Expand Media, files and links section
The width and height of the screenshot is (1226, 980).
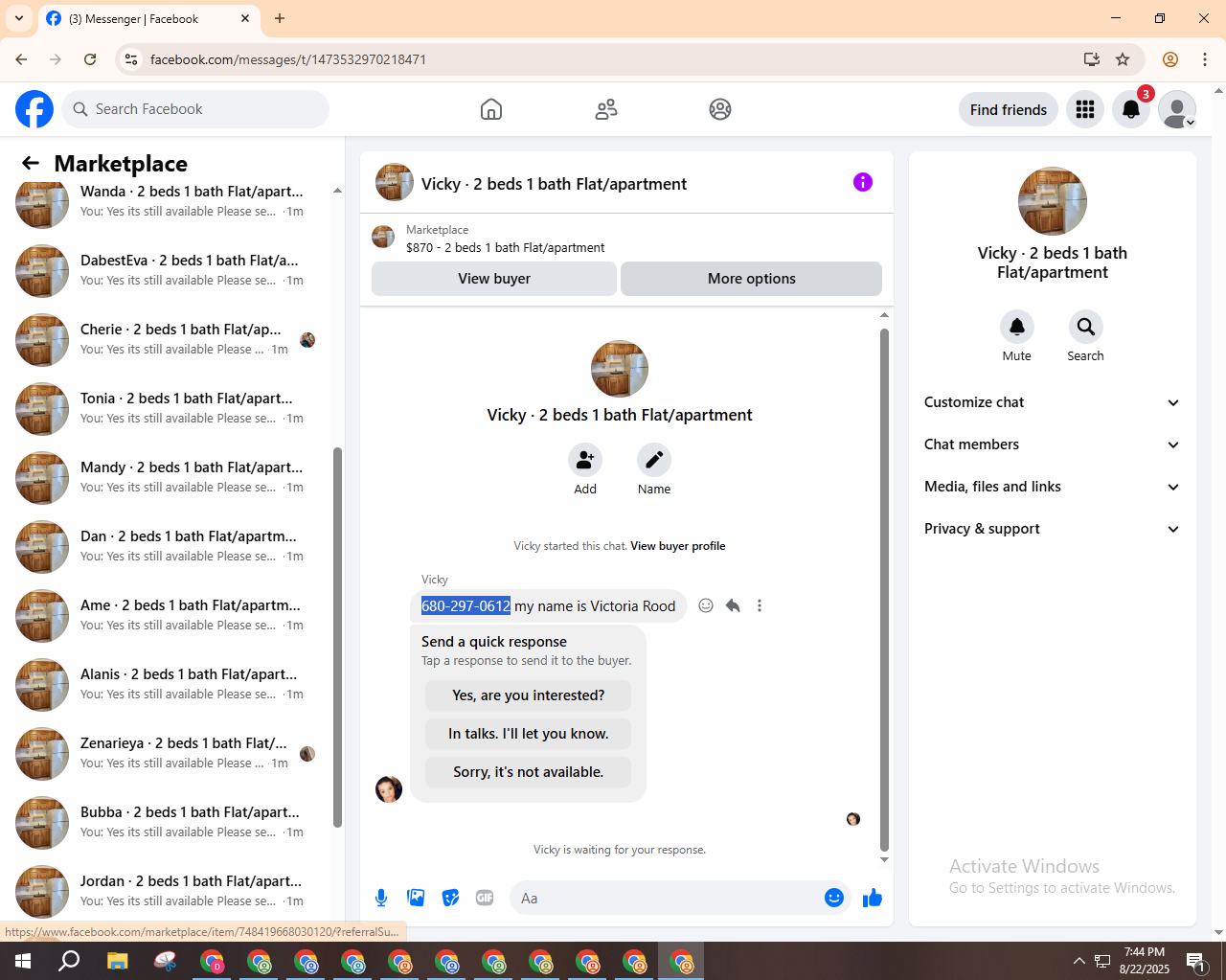coord(1052,487)
